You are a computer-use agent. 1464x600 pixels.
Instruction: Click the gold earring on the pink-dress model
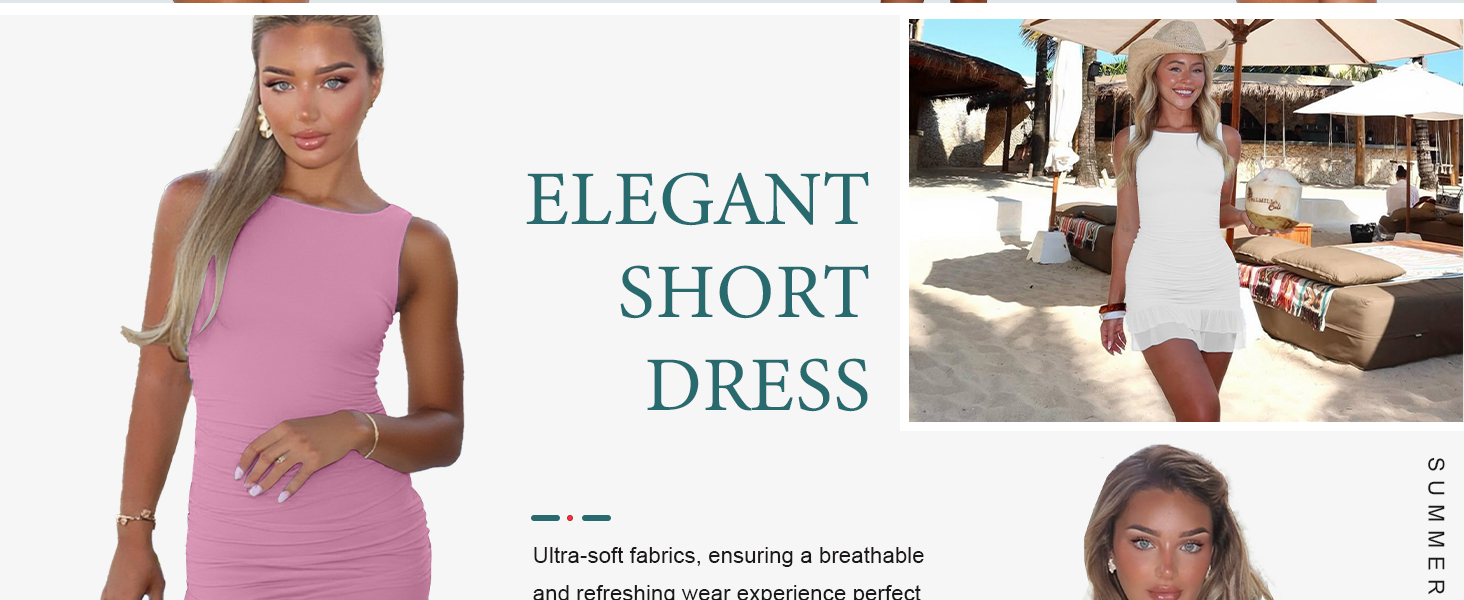click(264, 122)
